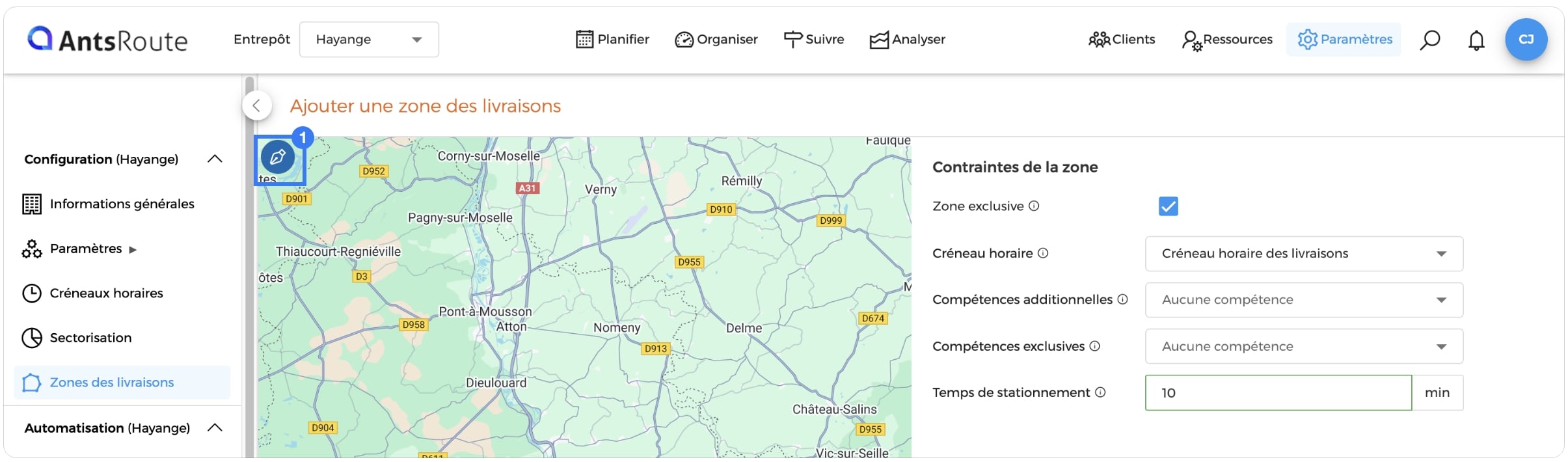Open the Suivre menu
The height and width of the screenshot is (462, 1568).
(x=813, y=40)
